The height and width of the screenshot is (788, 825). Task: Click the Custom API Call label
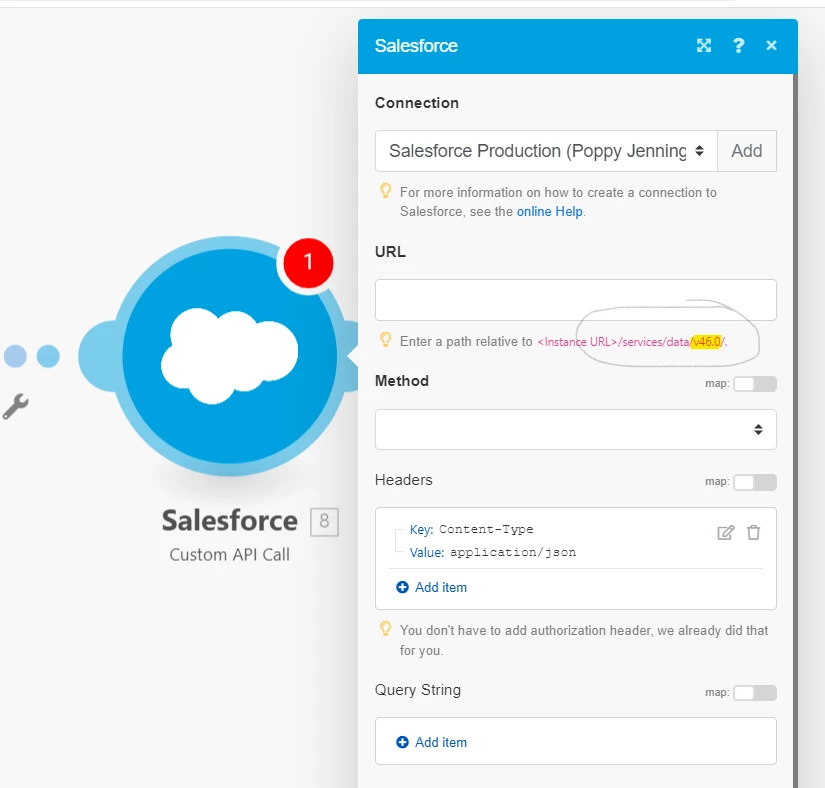point(229,554)
